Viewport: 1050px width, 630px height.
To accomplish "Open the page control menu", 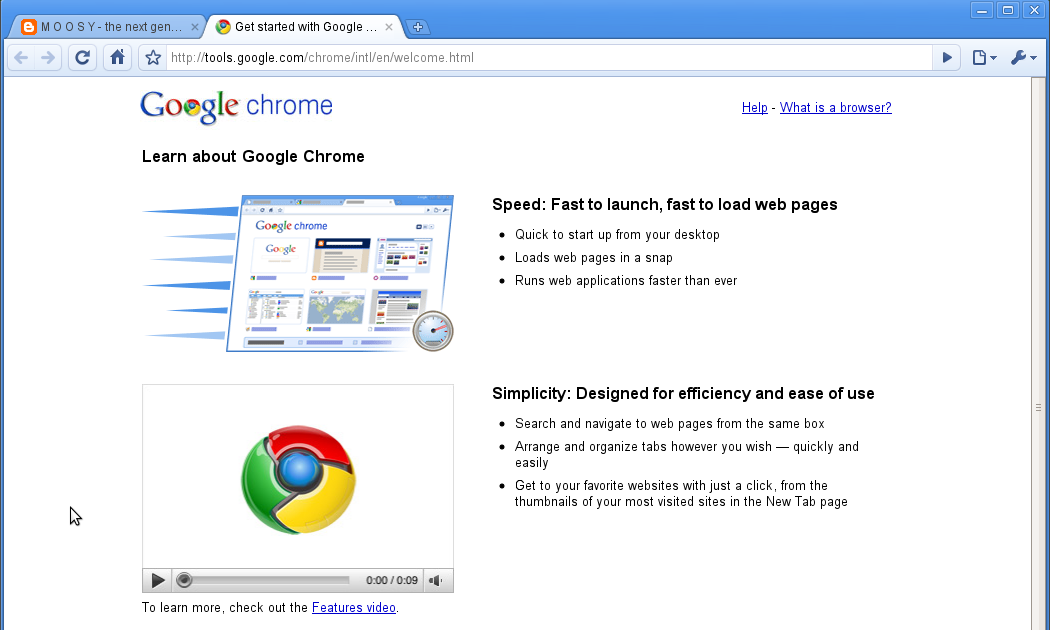I will click(984, 58).
